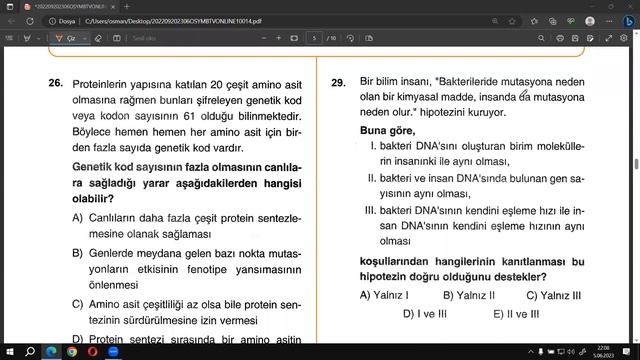Rotate the PDF page
The width and height of the screenshot is (640, 360).
[x=350, y=38]
